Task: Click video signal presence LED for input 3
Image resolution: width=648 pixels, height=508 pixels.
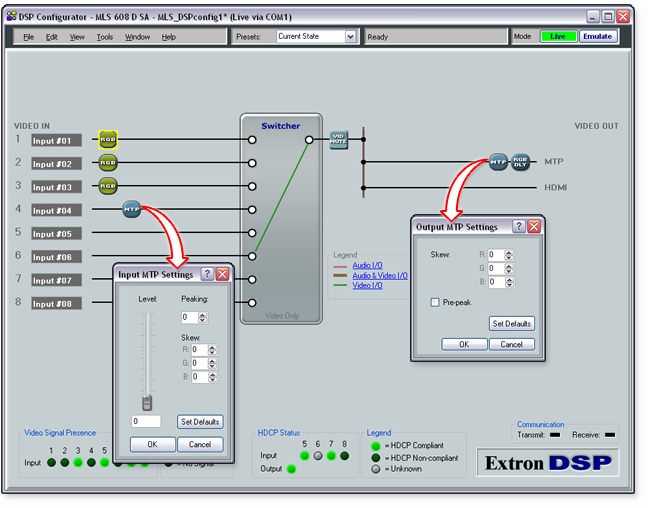Action: coord(78,462)
